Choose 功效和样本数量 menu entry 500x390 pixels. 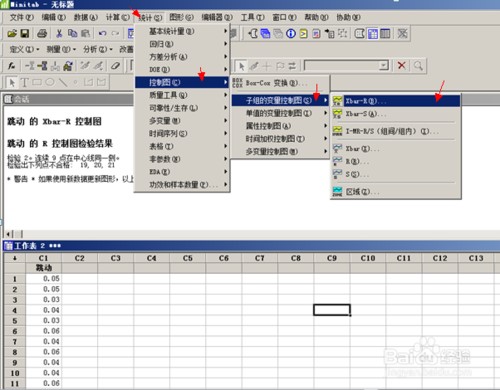[182, 185]
